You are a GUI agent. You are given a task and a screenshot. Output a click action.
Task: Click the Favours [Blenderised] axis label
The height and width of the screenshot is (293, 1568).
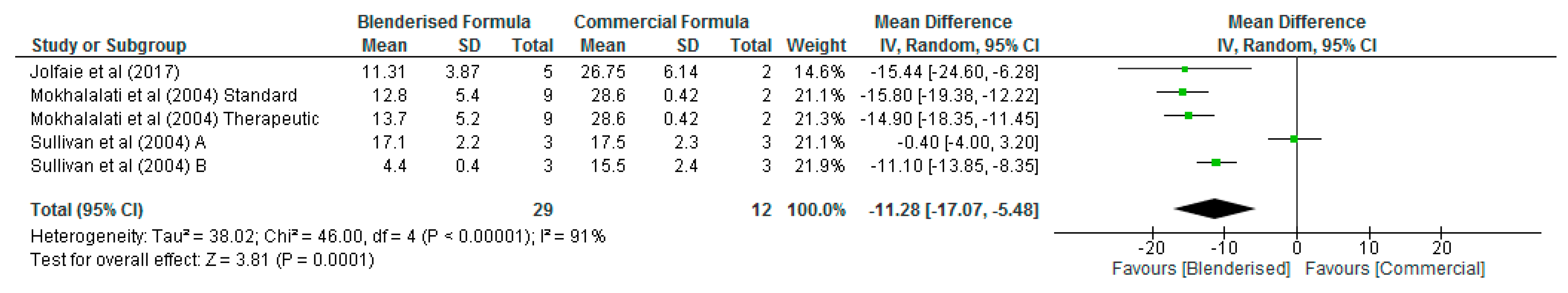click(1201, 269)
